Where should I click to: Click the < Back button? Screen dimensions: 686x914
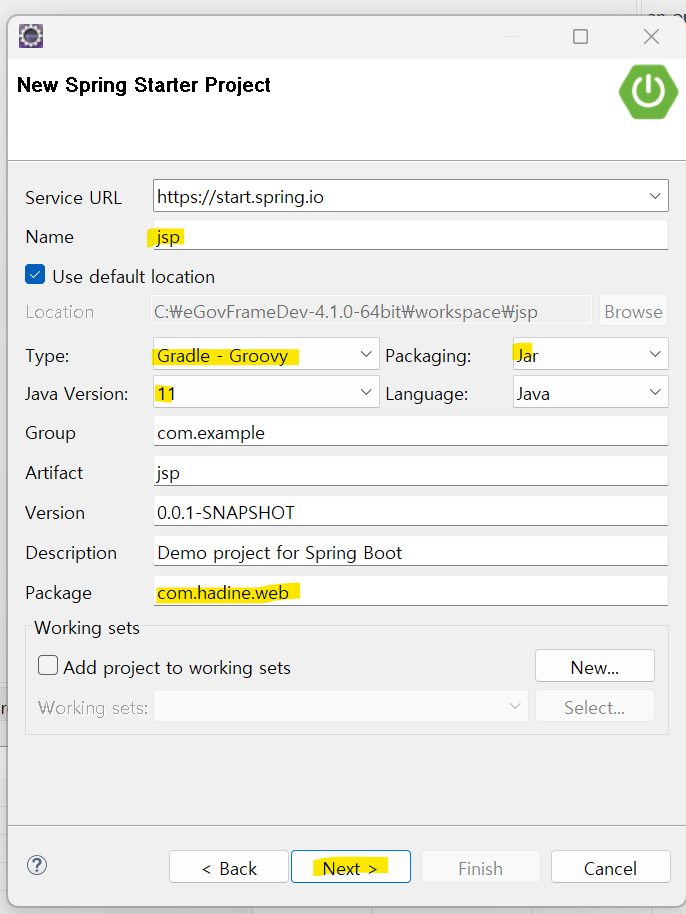228,867
